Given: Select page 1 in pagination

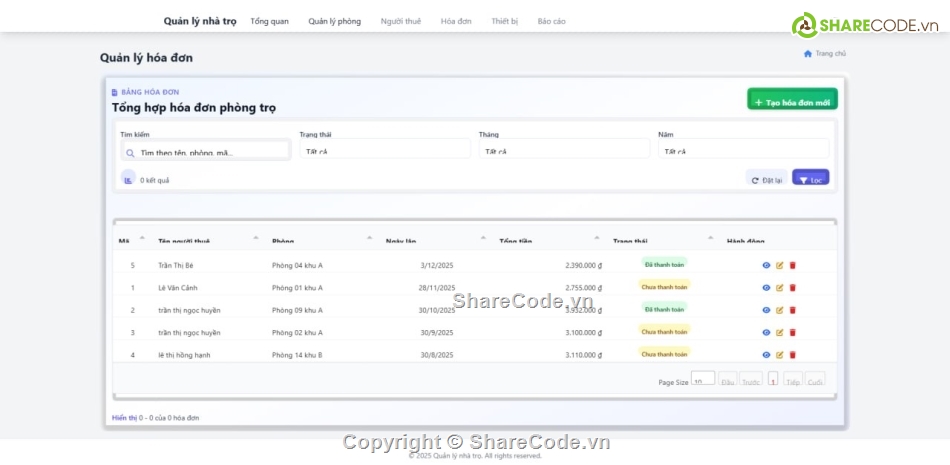Looking at the screenshot, I should (x=773, y=378).
